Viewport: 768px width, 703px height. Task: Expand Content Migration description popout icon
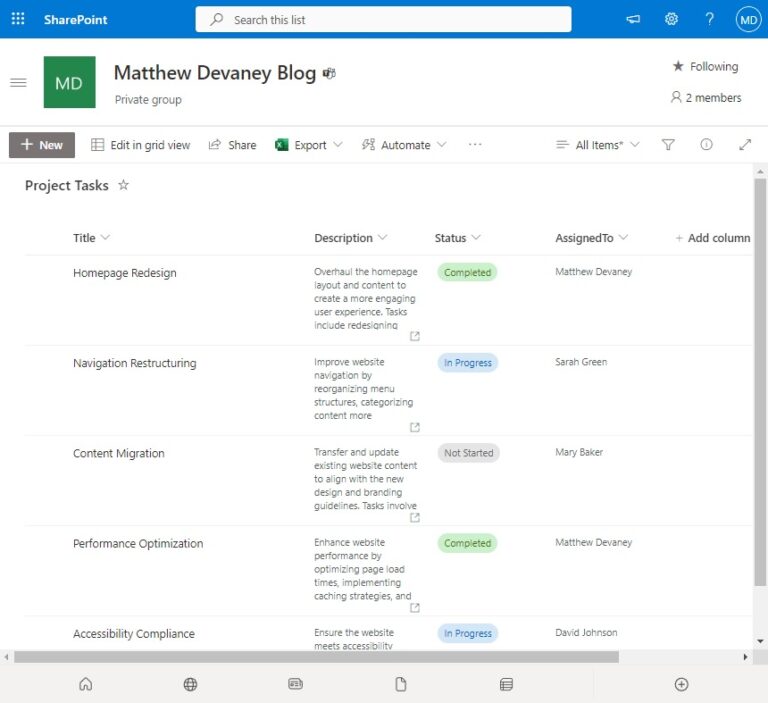(415, 517)
